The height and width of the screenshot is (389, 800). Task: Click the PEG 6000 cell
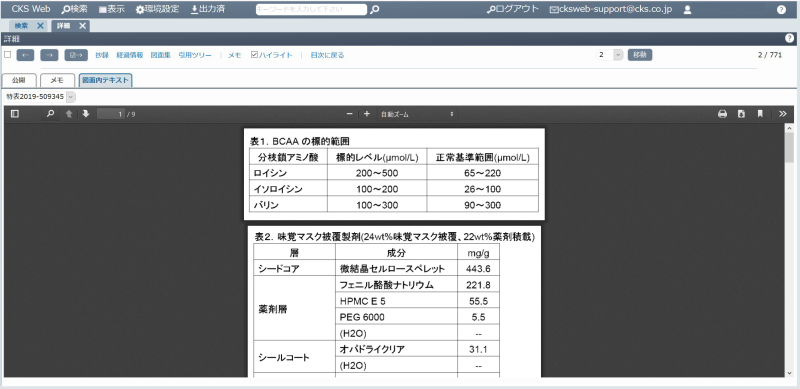[x=396, y=317]
